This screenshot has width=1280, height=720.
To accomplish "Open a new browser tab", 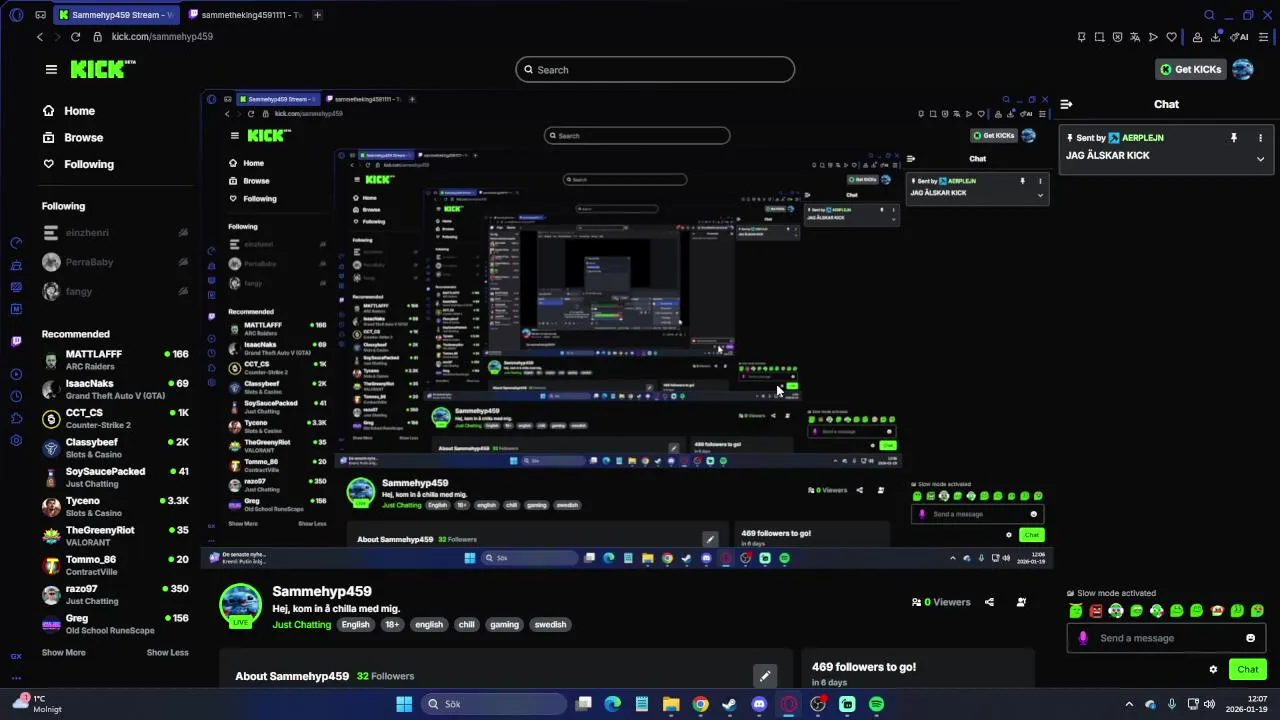I will click(x=317, y=15).
